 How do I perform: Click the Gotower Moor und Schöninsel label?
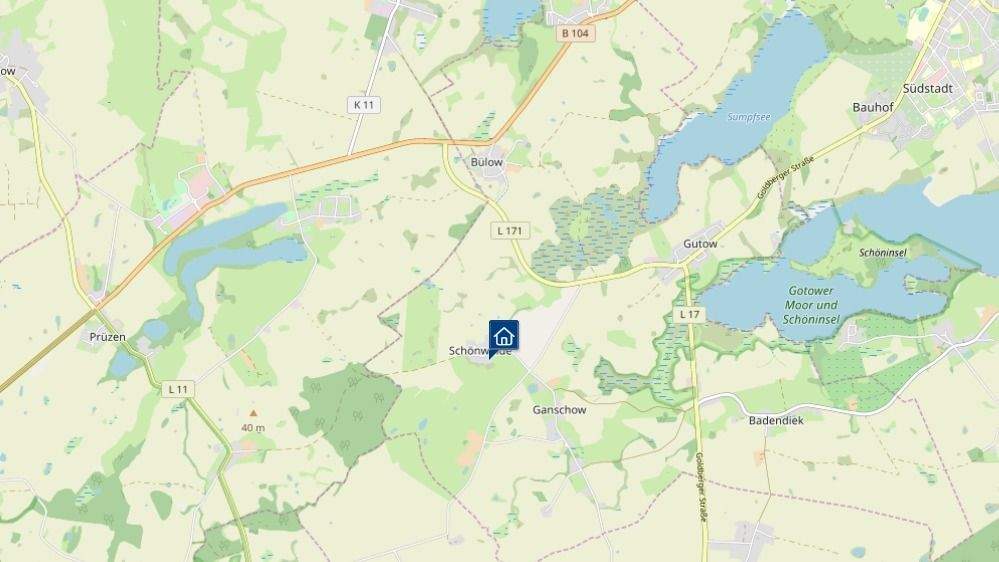tap(811, 305)
